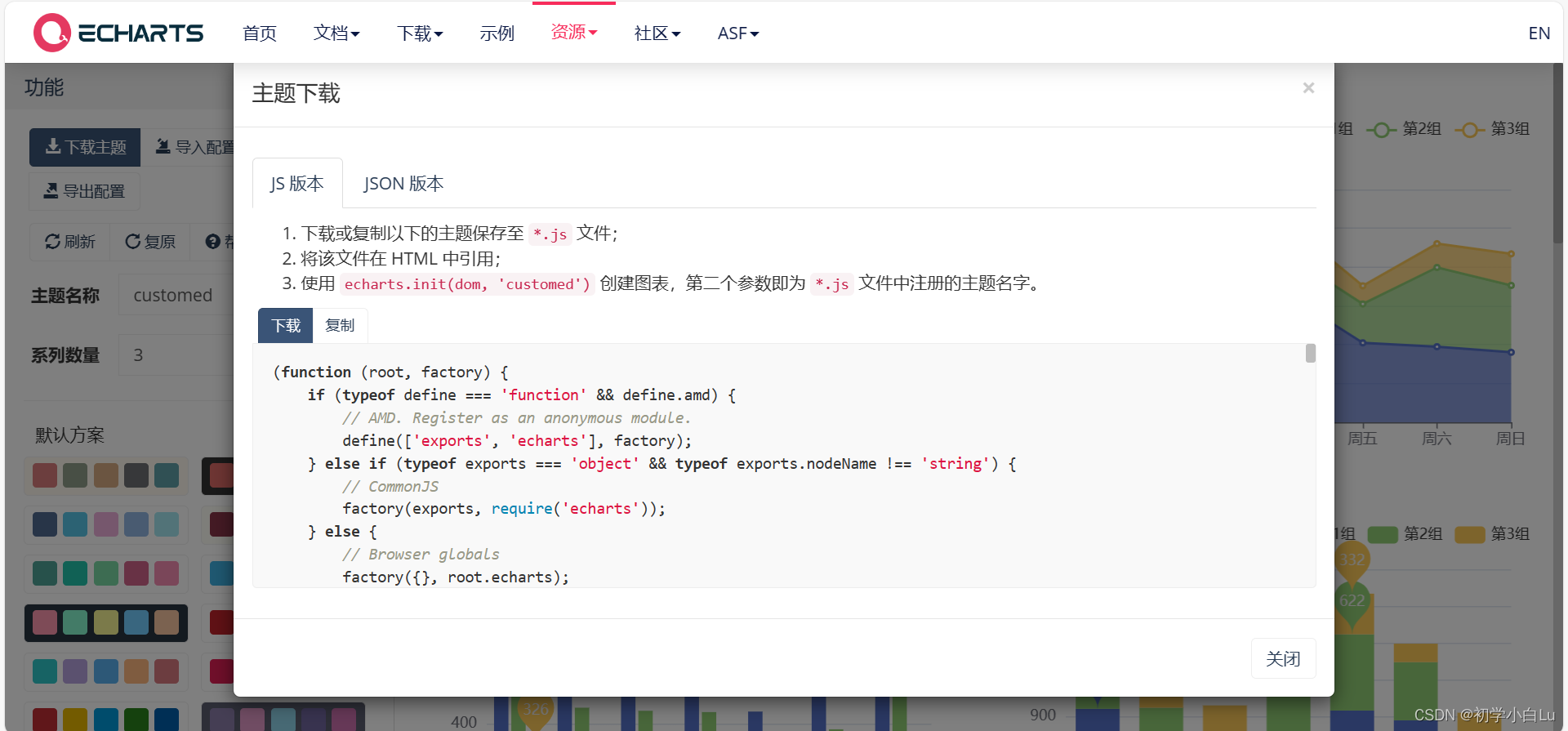Open the 示例 examples page
The height and width of the screenshot is (731, 1568).
497,33
